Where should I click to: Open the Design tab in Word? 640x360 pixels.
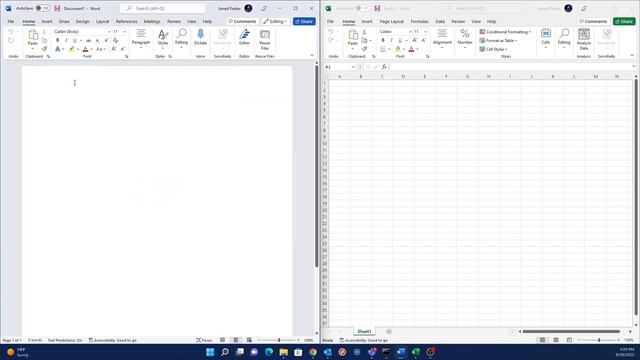click(82, 21)
